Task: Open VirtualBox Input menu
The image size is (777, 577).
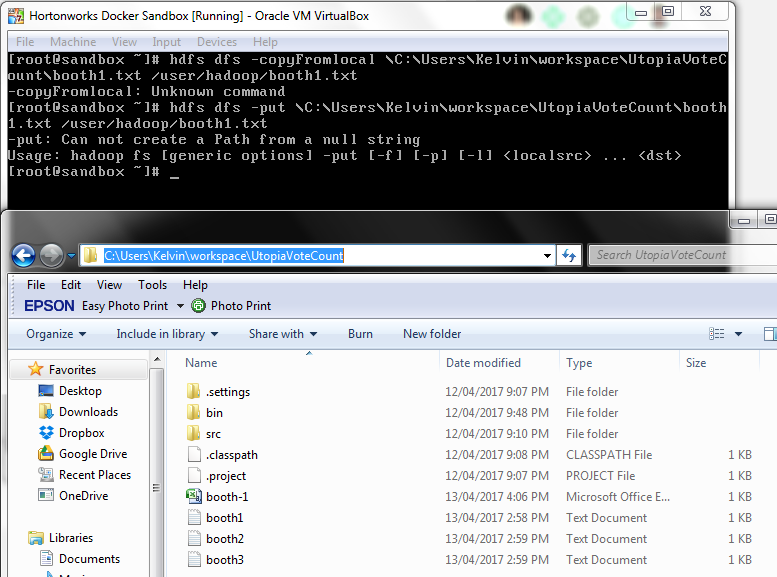Action: tap(166, 42)
